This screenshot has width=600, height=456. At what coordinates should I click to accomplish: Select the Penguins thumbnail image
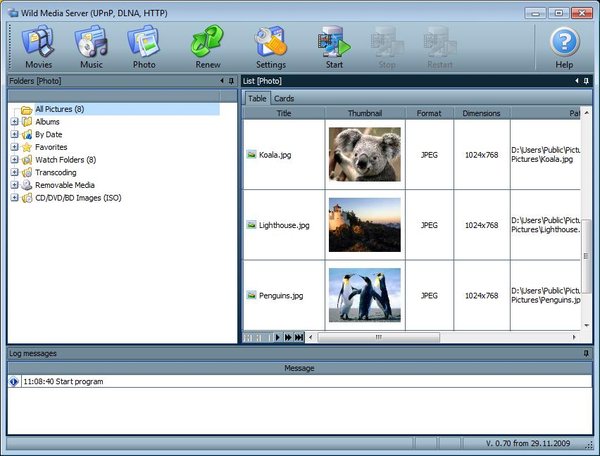click(x=364, y=295)
